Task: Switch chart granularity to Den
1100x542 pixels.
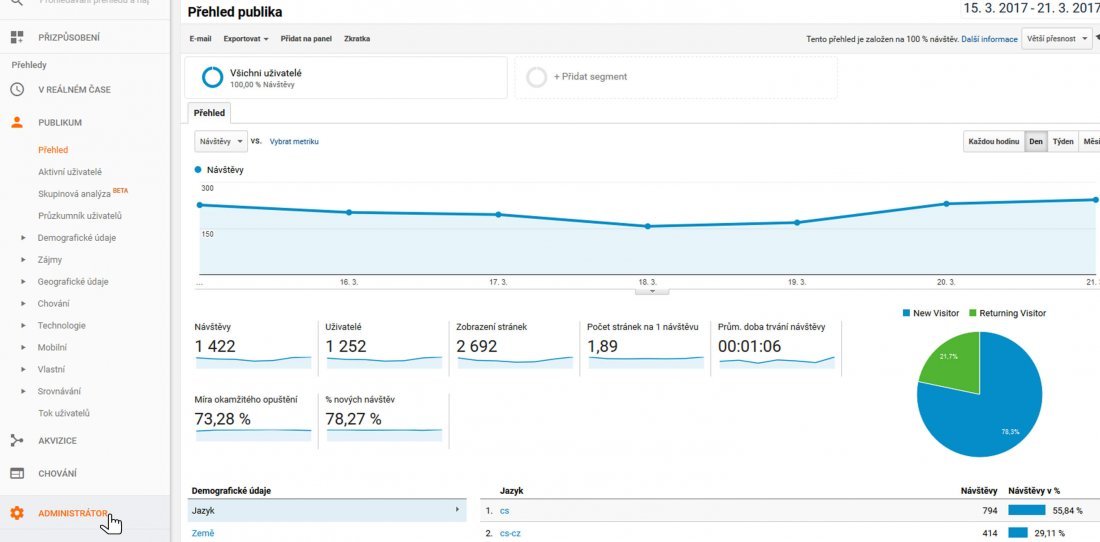Action: pos(1036,142)
